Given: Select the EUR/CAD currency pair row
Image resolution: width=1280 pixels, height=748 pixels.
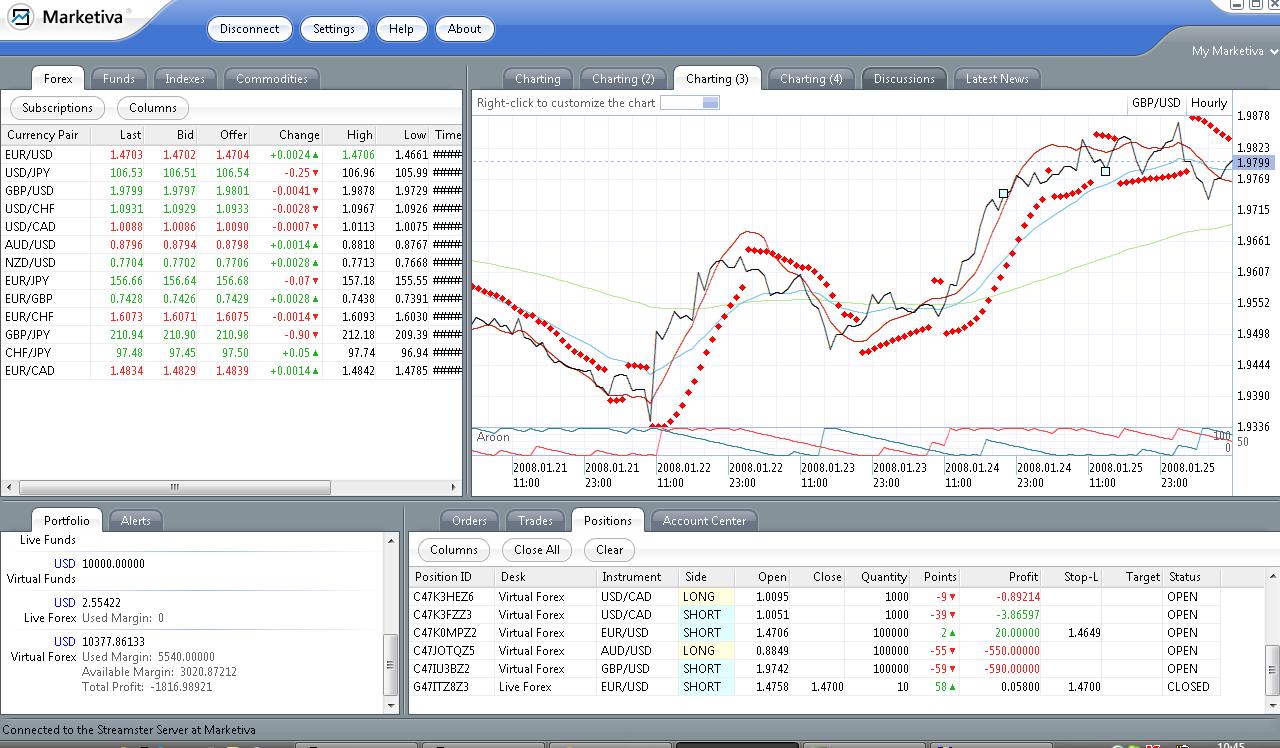Looking at the screenshot, I should coord(232,371).
